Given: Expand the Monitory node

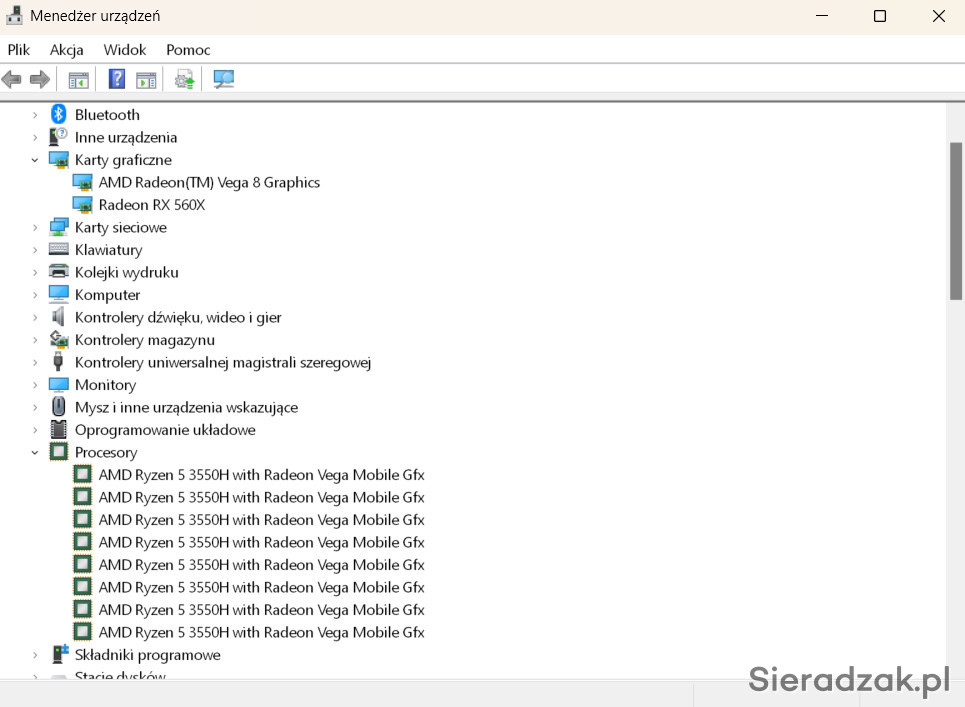Looking at the screenshot, I should click(35, 385).
